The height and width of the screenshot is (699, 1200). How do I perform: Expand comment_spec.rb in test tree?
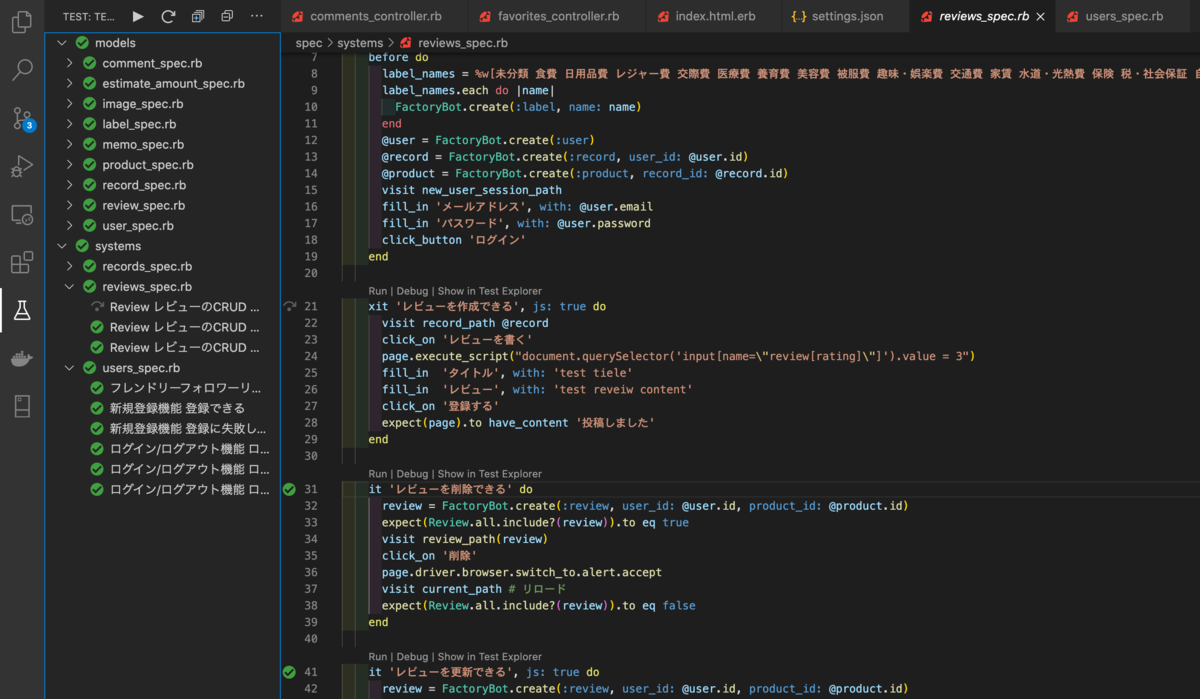[x=70, y=63]
